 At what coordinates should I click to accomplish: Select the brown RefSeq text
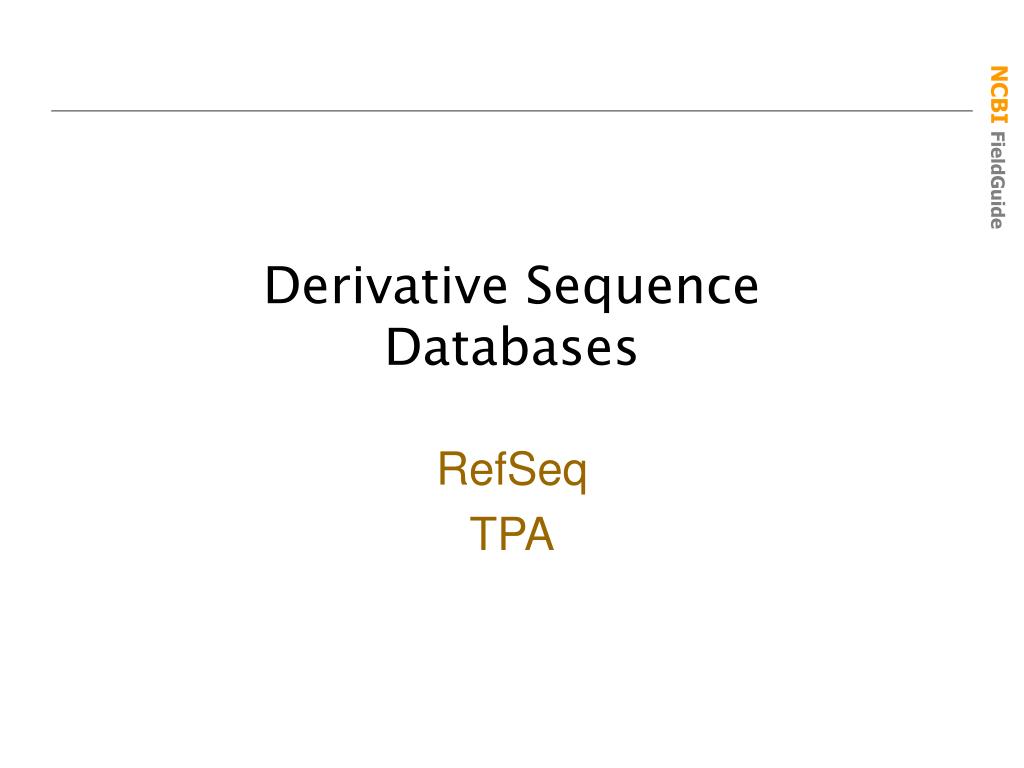[x=512, y=470]
